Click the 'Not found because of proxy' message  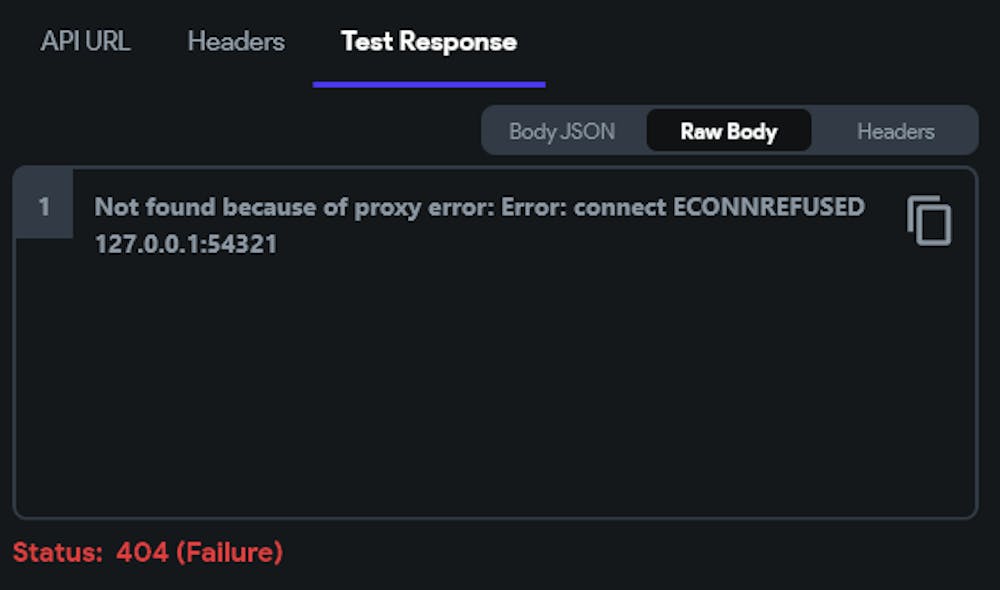[258, 208]
